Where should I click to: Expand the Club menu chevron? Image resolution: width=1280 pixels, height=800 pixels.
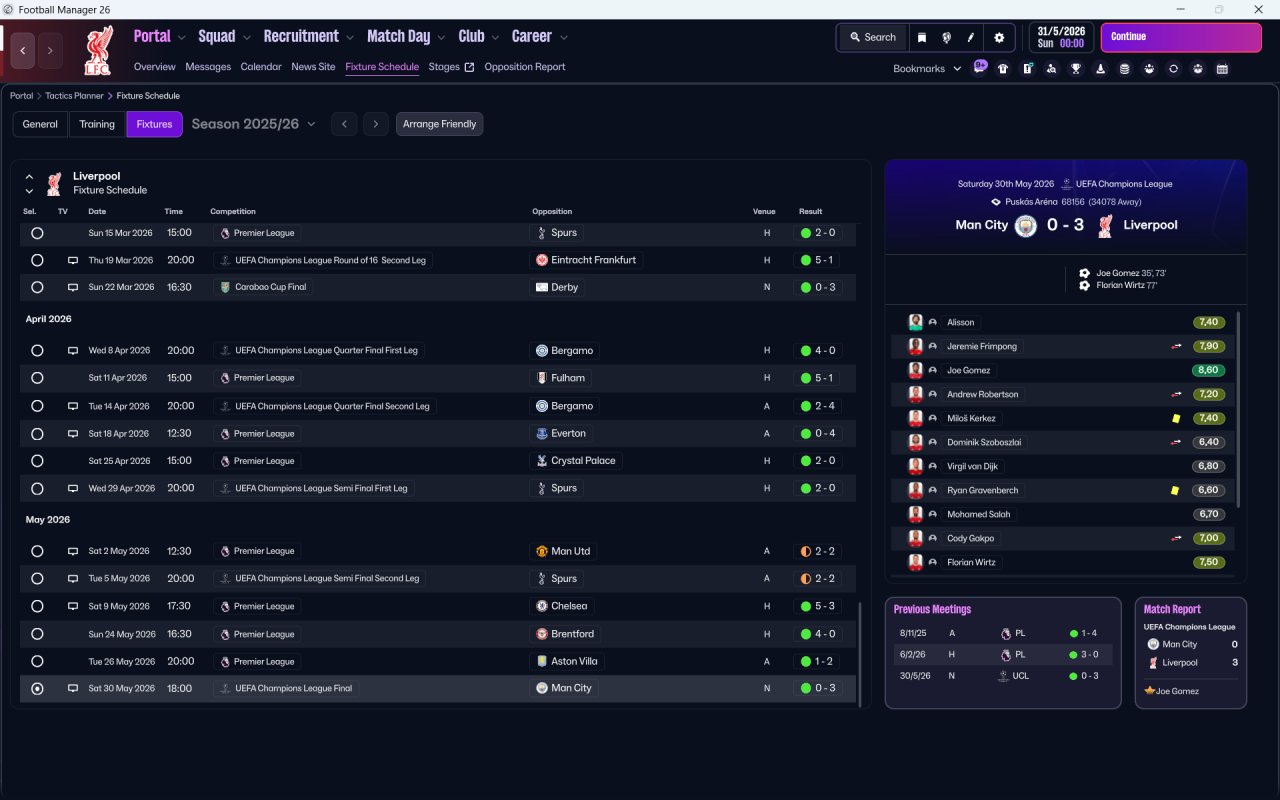click(495, 37)
